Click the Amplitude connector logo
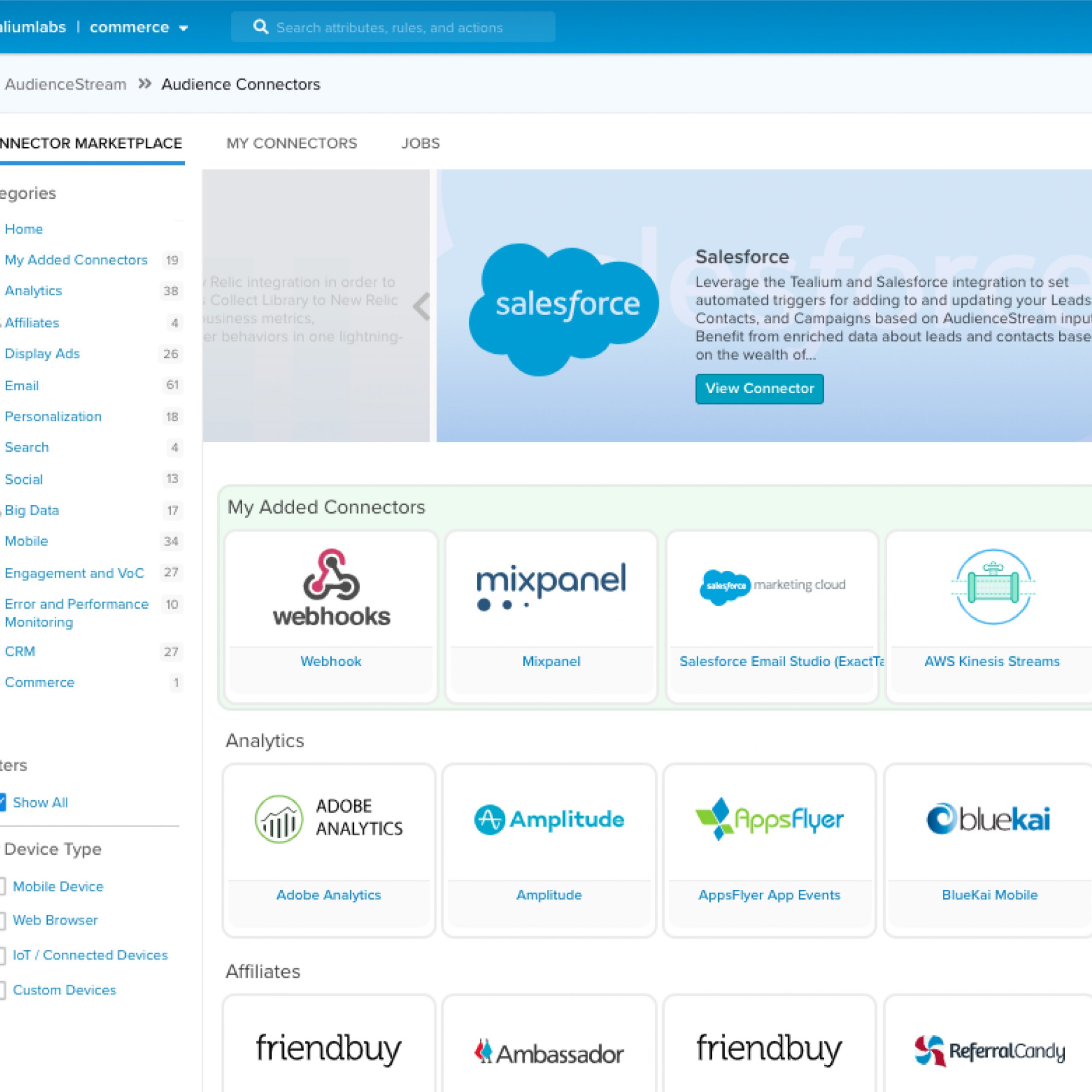Screen dimensions: 1092x1092 (549, 819)
